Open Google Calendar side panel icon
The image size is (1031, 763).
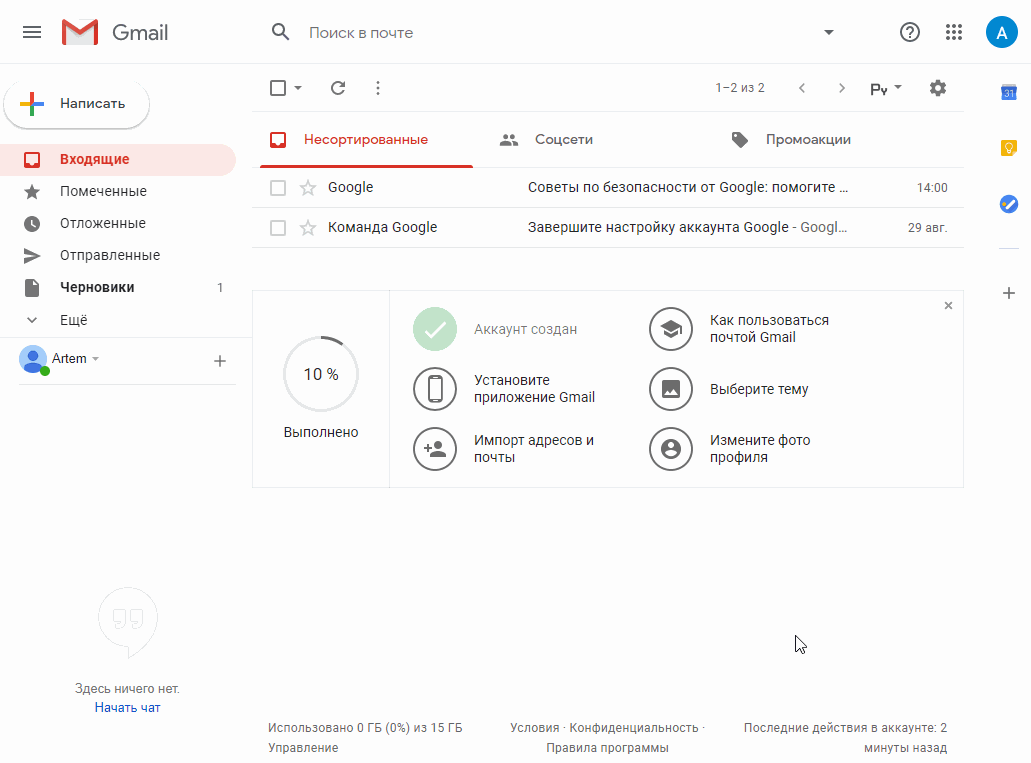(1009, 93)
